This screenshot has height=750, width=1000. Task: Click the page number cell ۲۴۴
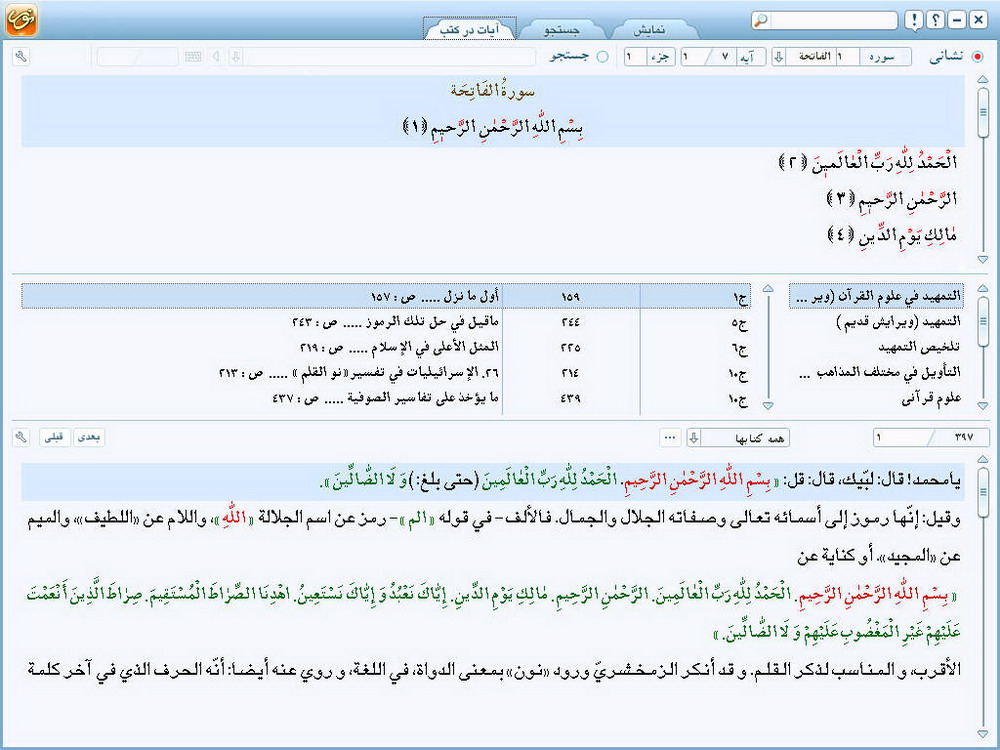click(x=570, y=322)
